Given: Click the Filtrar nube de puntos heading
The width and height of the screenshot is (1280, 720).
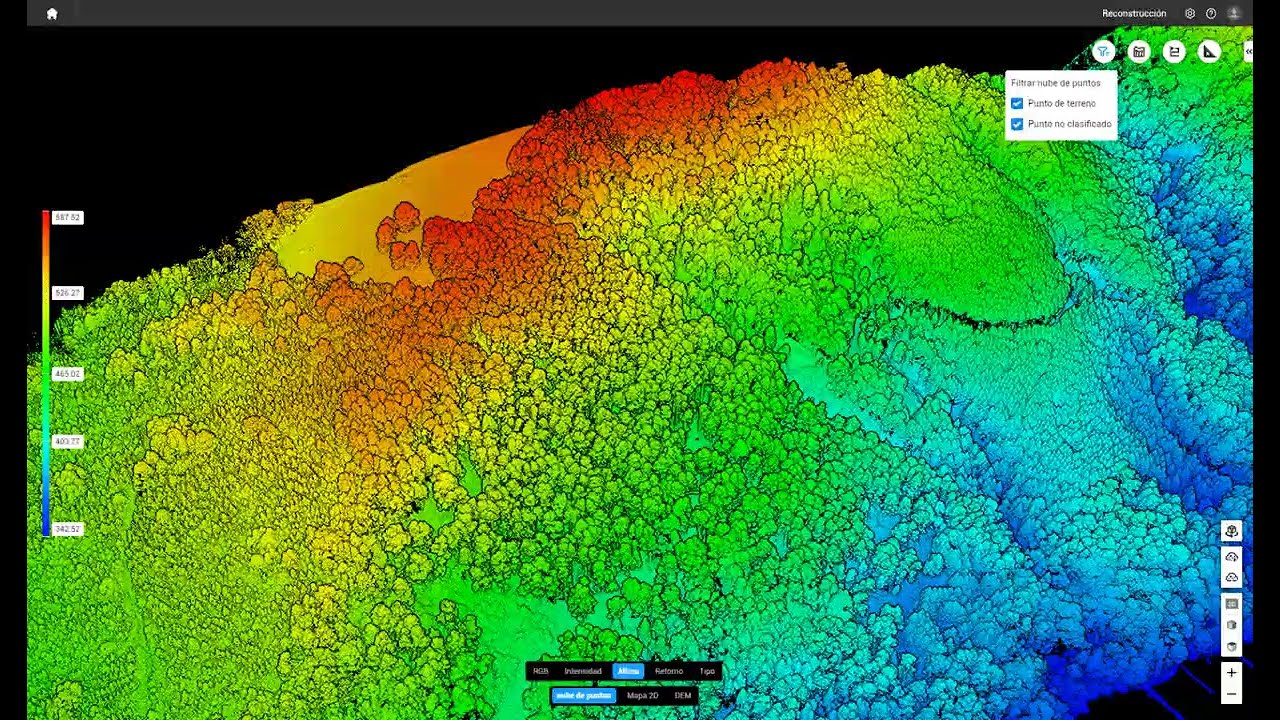Looking at the screenshot, I should coord(1056,83).
